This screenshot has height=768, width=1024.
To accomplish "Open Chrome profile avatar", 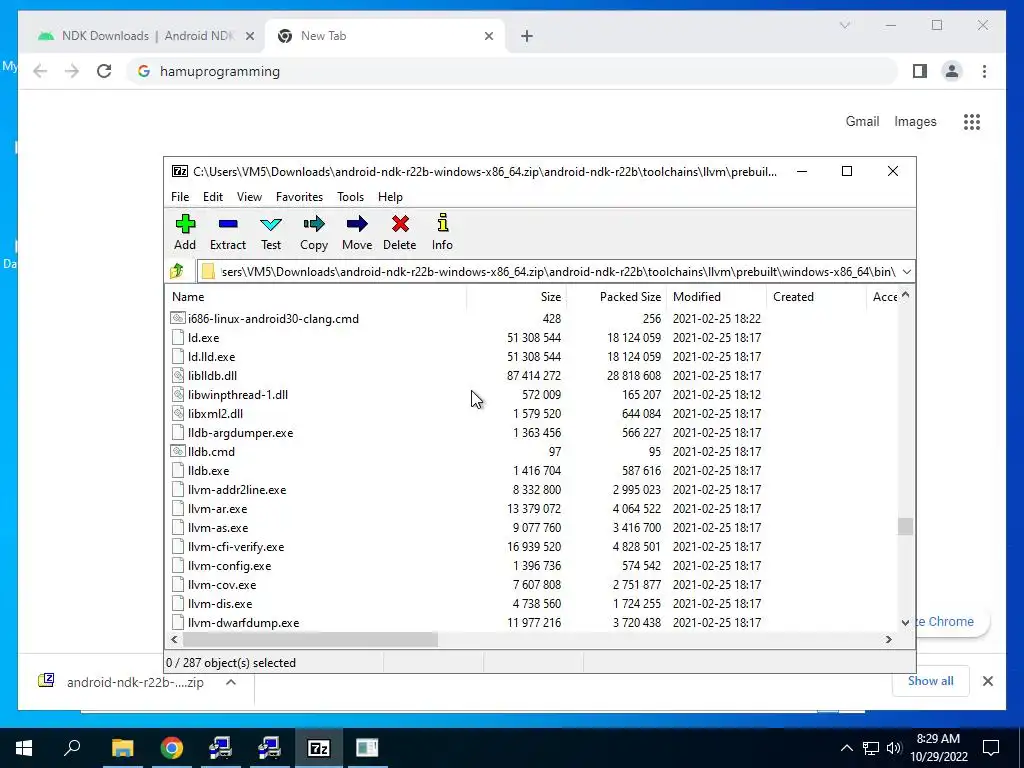I will click(x=952, y=71).
